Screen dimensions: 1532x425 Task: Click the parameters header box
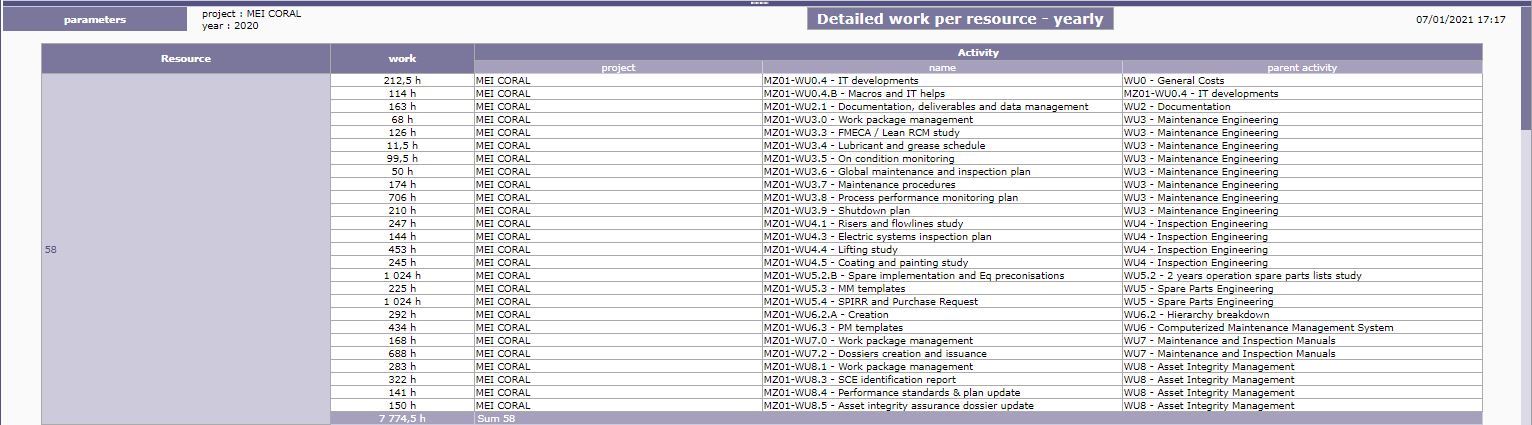95,20
